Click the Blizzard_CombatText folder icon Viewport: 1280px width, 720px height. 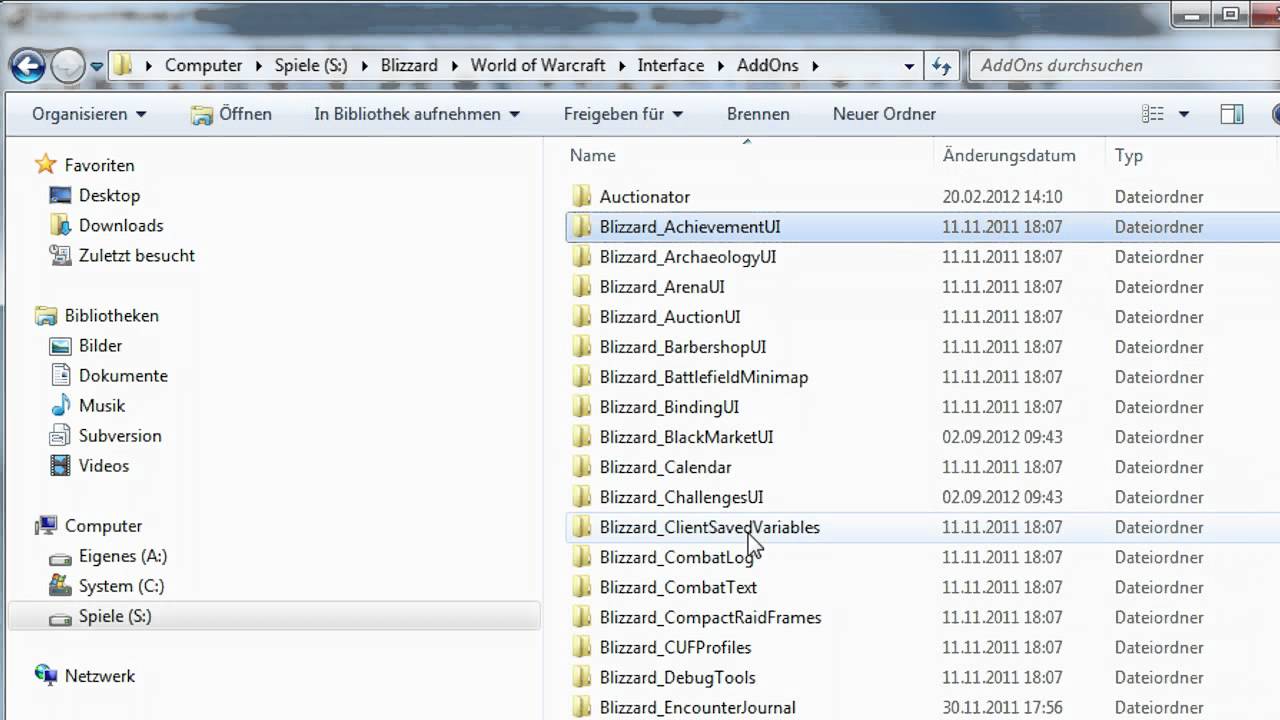coord(582,587)
